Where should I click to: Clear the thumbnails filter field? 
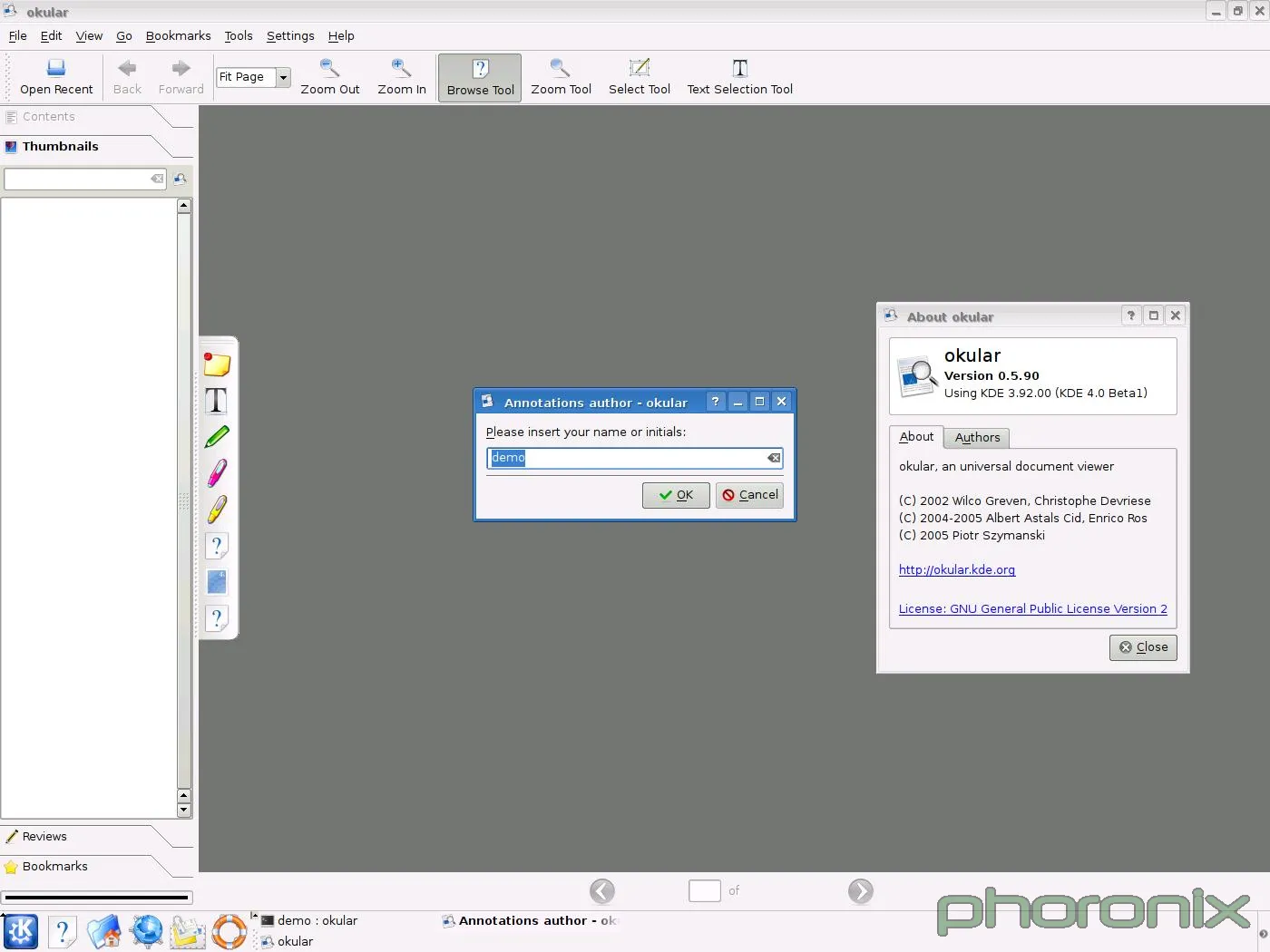click(x=157, y=179)
